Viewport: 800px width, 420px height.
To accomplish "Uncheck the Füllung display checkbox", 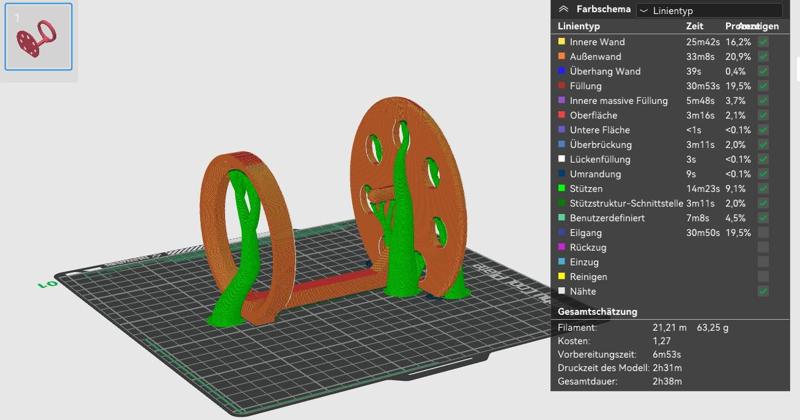I will [763, 86].
